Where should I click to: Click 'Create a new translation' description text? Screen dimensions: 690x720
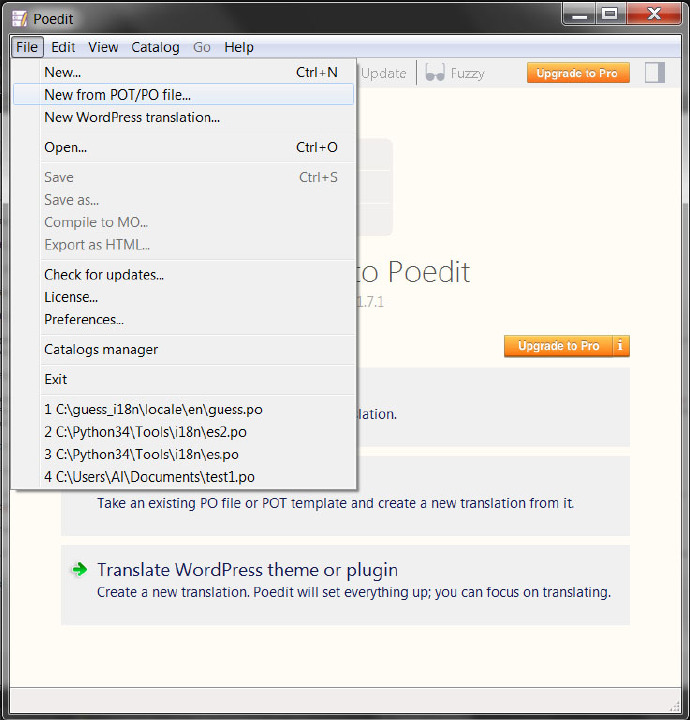354,592
